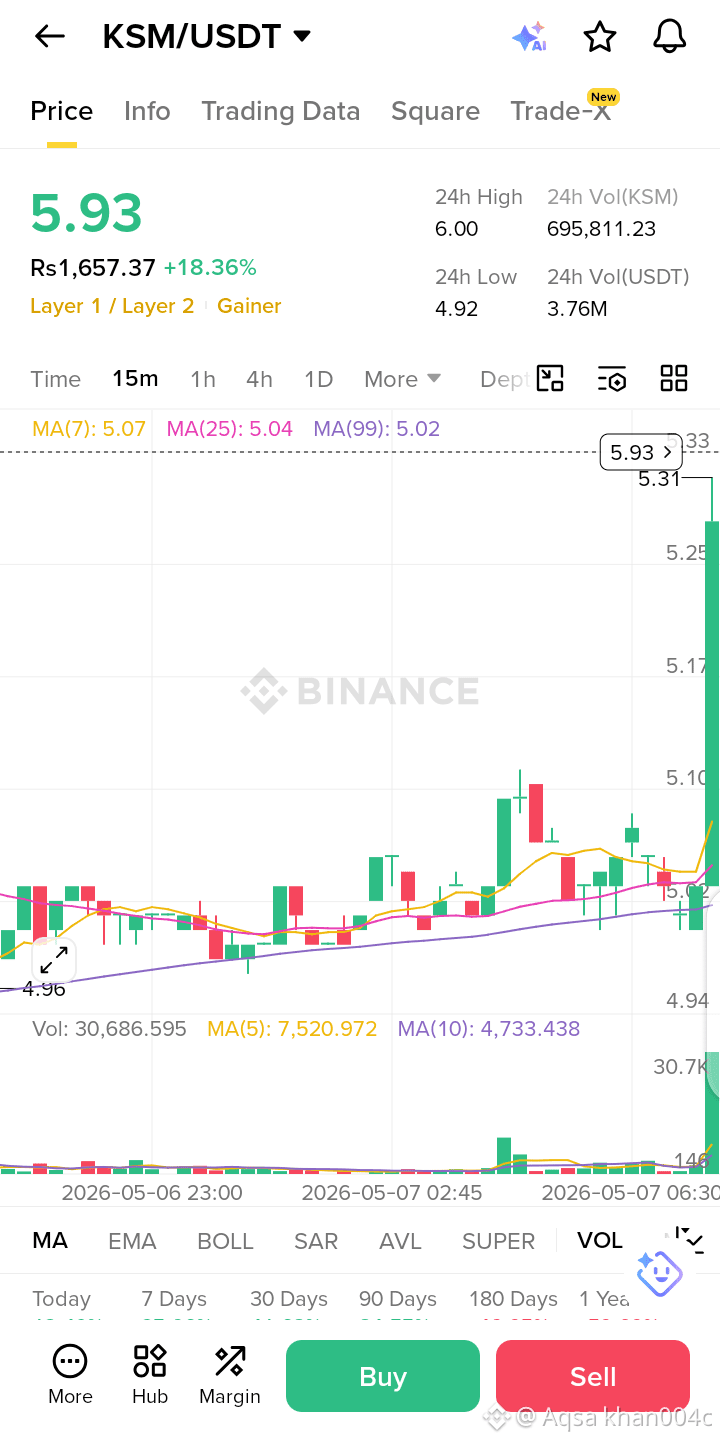
Task: Tap the 5.93 current price tag arrow
Action: click(641, 452)
